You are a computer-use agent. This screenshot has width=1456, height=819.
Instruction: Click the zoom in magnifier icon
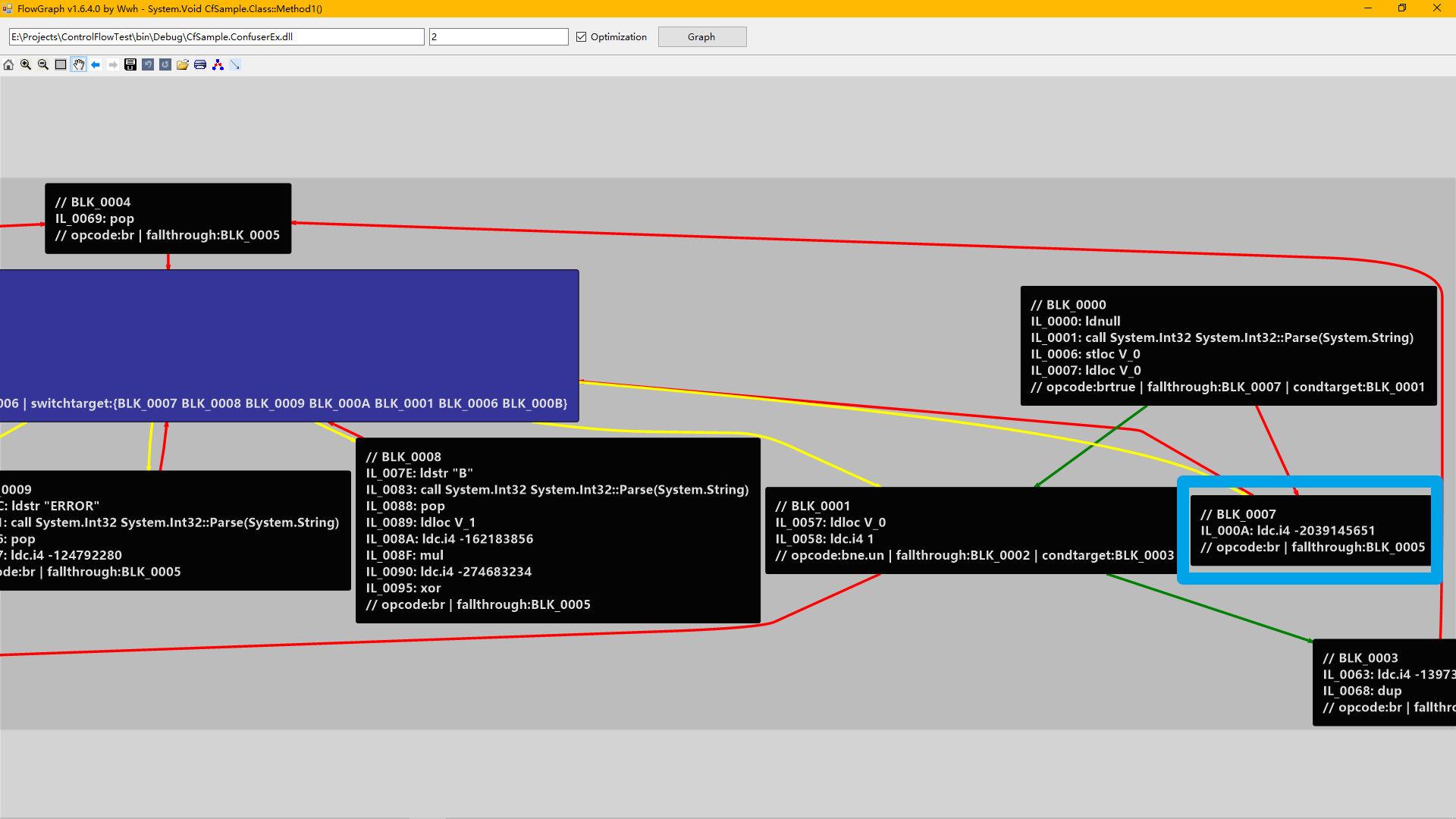tap(26, 65)
